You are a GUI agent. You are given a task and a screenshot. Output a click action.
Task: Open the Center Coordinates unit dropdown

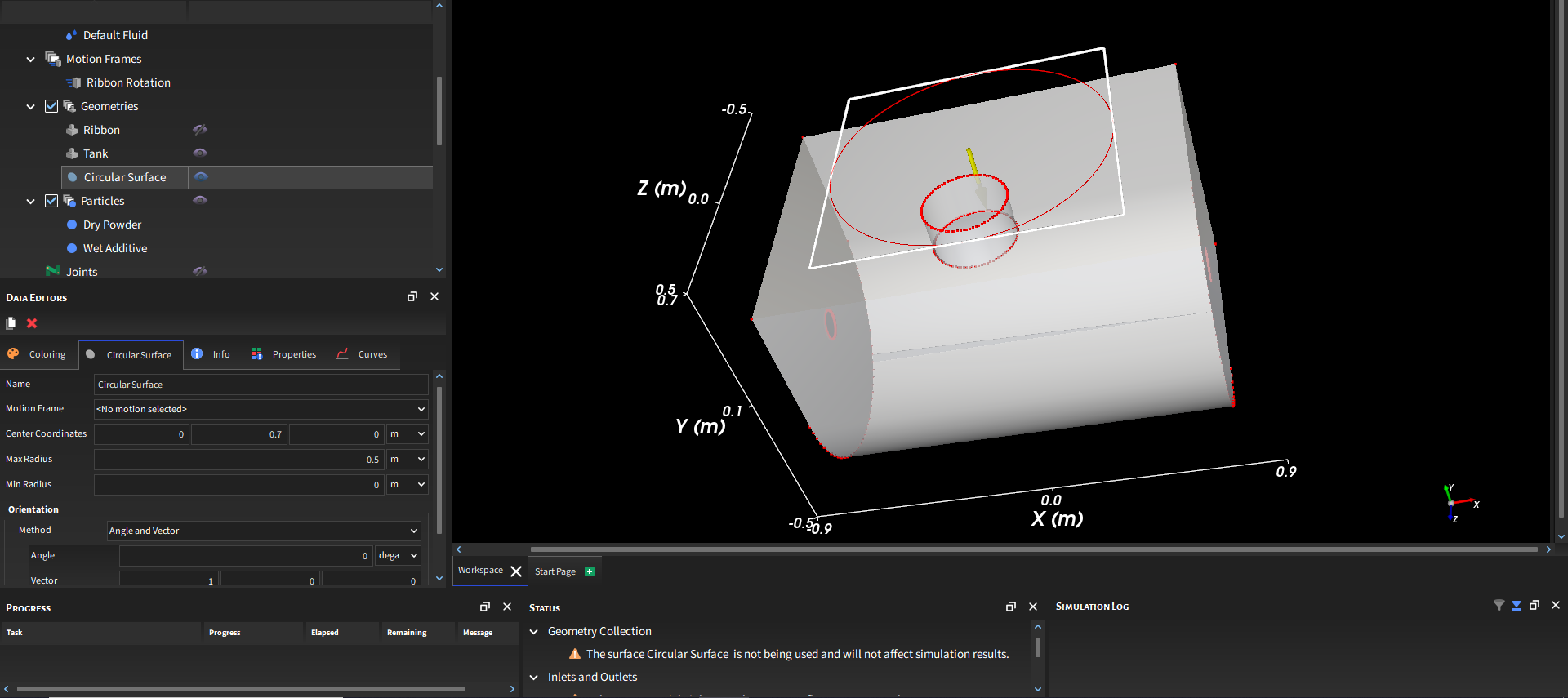pyautogui.click(x=408, y=434)
